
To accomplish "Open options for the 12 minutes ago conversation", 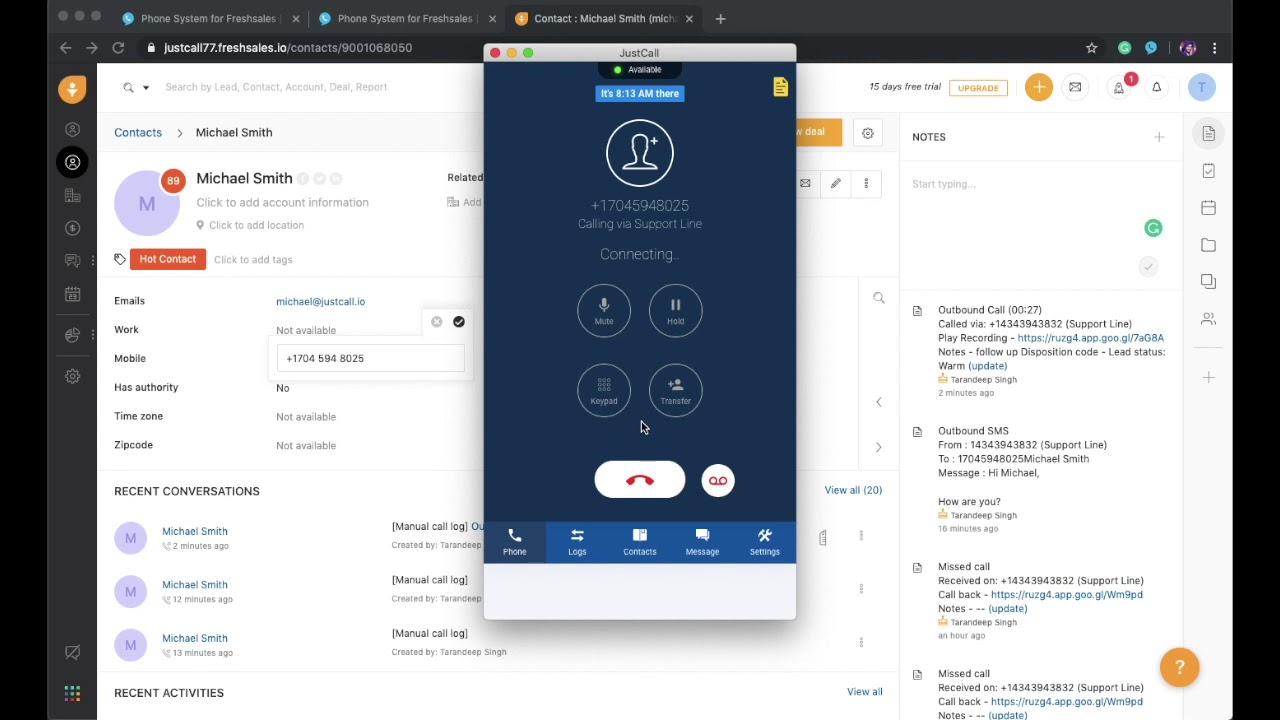I will tap(861, 590).
